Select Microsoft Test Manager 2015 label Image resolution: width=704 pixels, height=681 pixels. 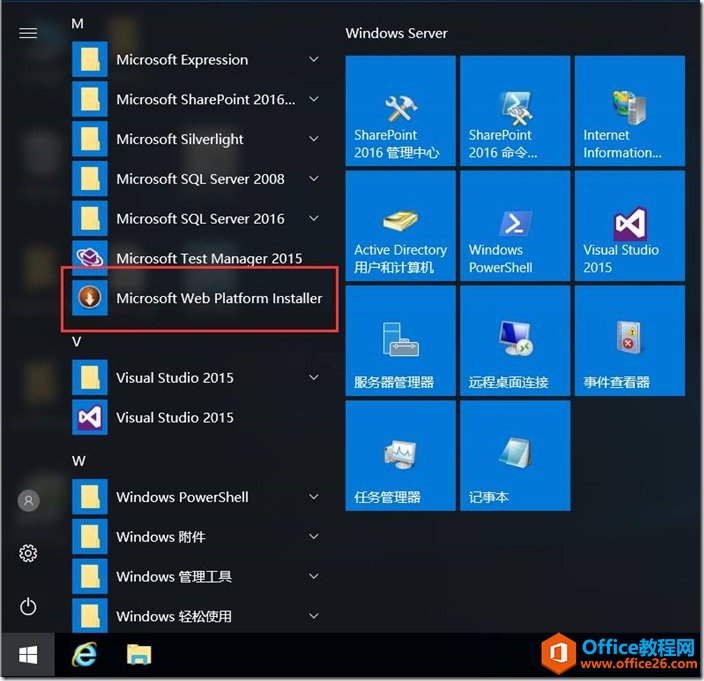point(209,259)
